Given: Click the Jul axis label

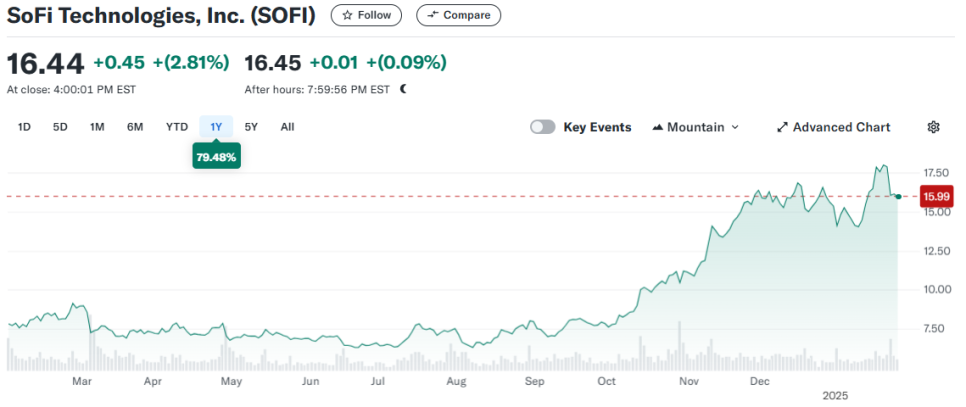Looking at the screenshot, I should [378, 382].
